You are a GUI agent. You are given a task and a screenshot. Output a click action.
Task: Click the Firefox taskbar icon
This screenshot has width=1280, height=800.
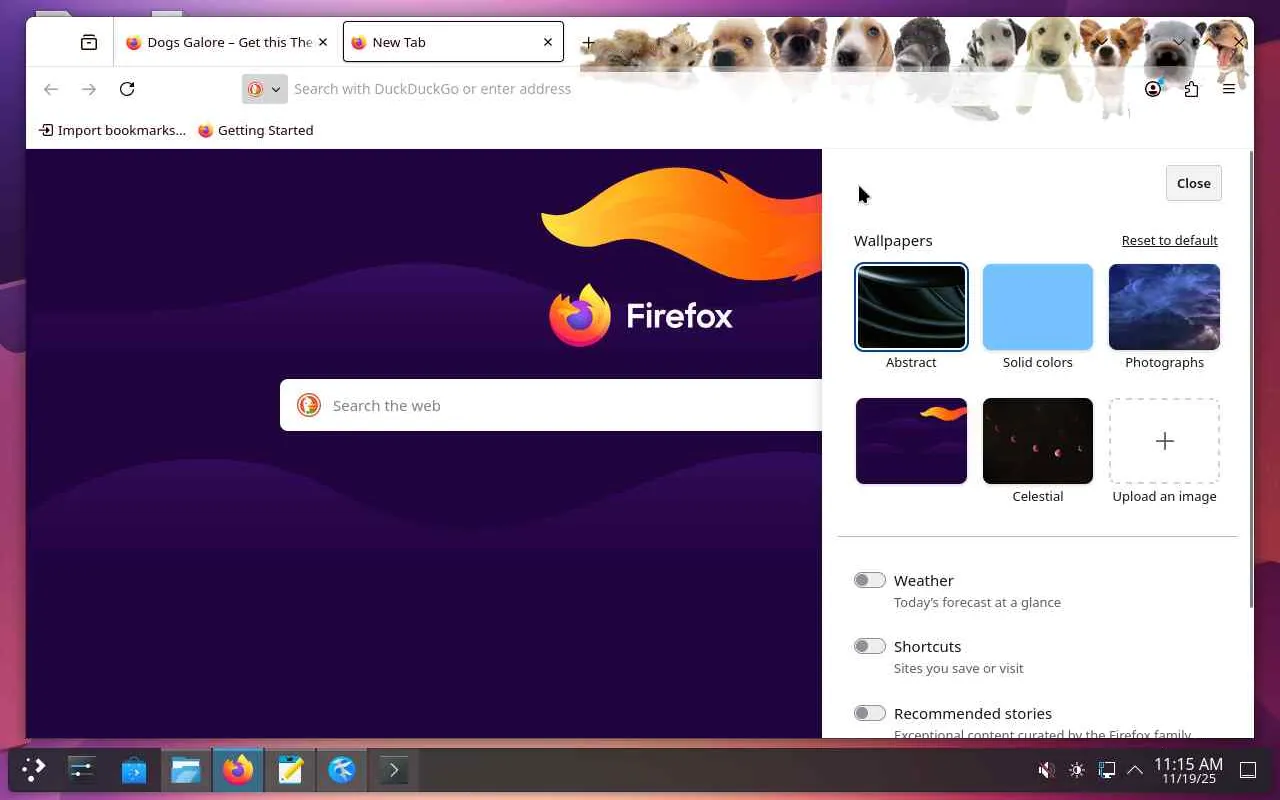pos(238,770)
